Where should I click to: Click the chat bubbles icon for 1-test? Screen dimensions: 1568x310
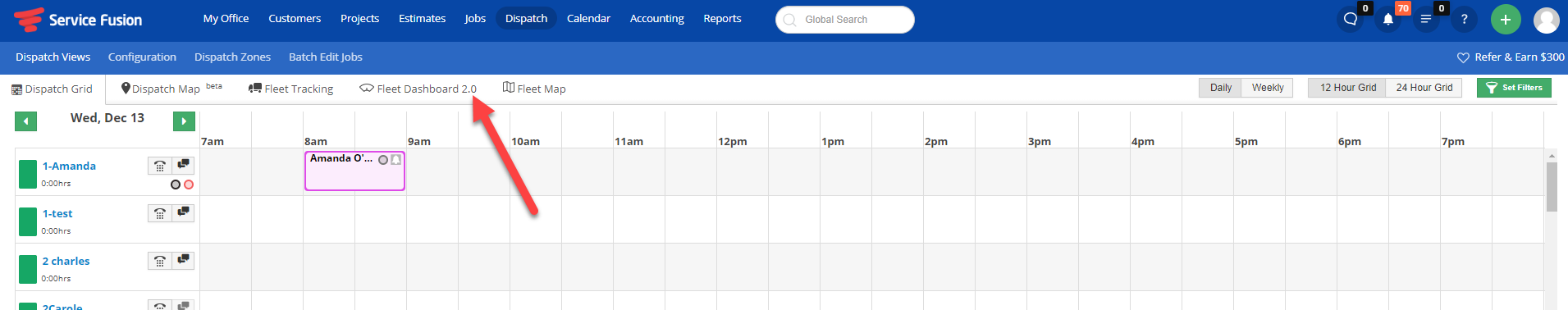click(x=184, y=213)
